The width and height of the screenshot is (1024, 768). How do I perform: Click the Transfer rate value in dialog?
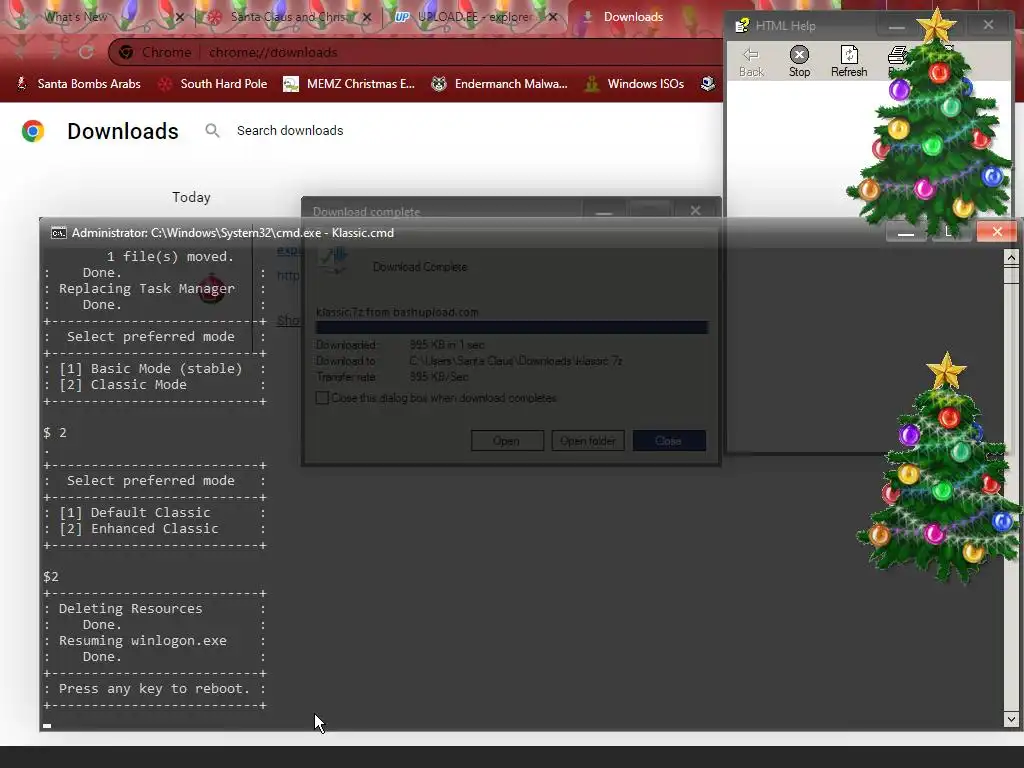click(x=439, y=377)
